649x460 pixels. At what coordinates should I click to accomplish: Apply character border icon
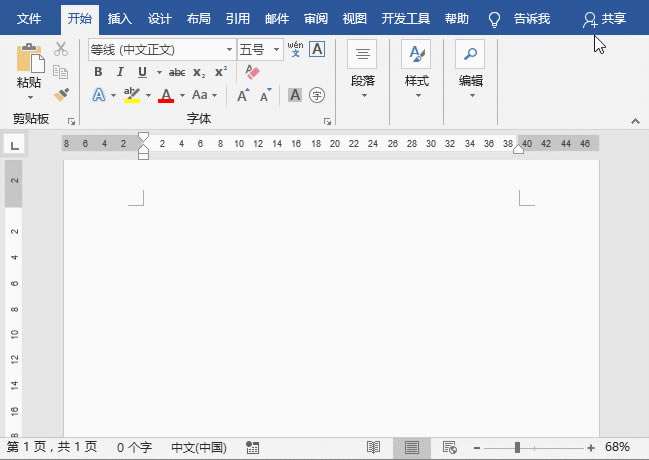[x=317, y=49]
